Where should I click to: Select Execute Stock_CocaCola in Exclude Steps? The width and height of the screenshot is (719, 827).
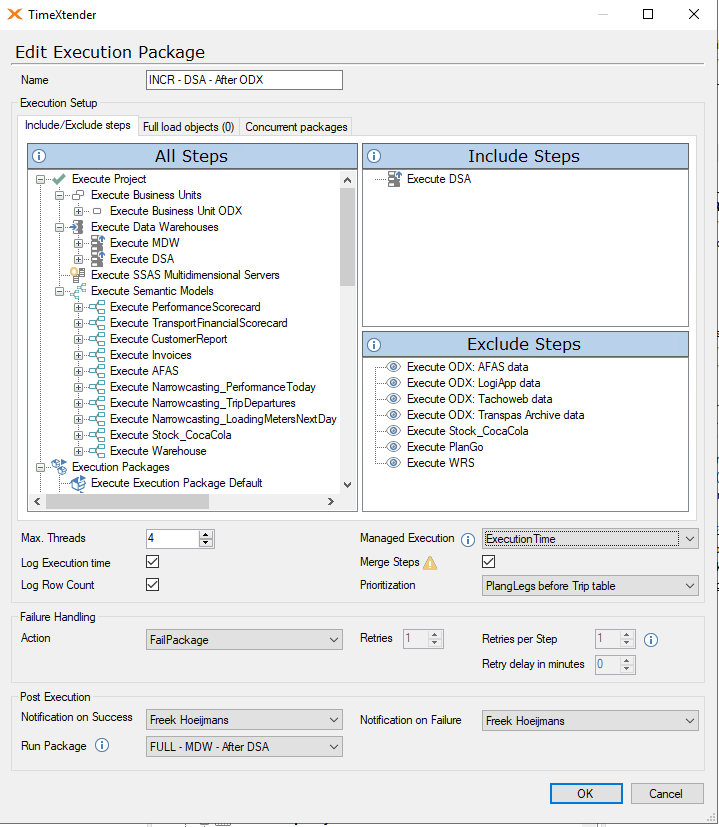[x=467, y=431]
